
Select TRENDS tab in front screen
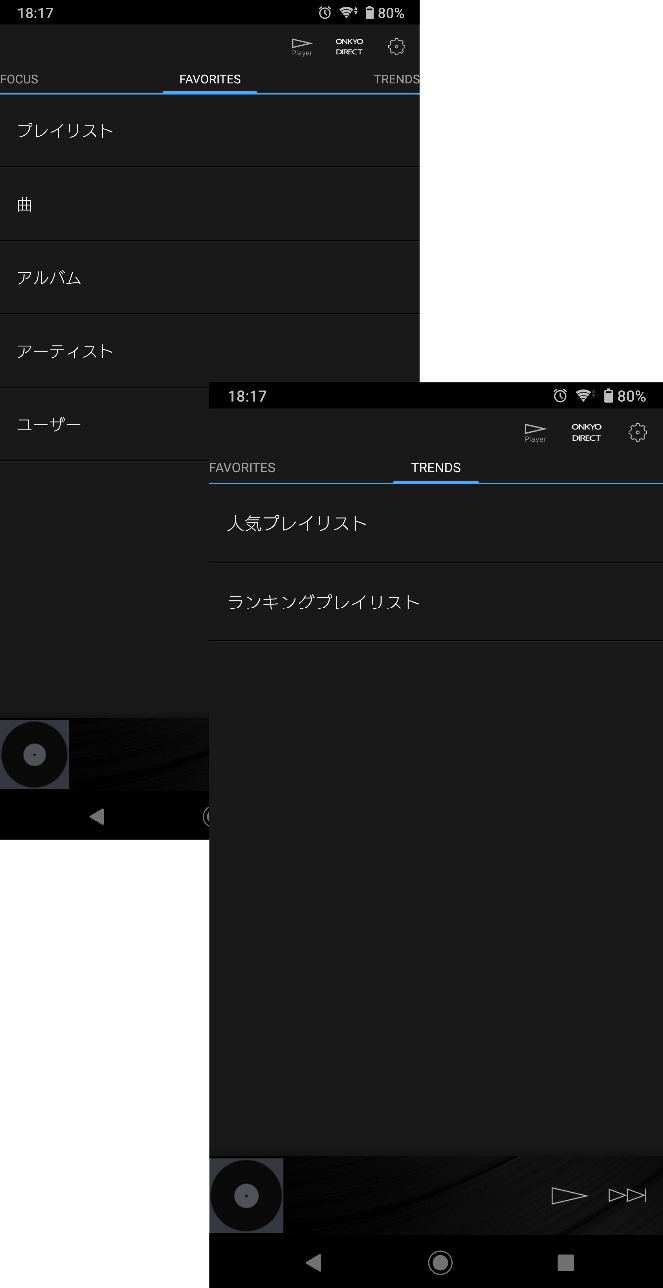pos(436,467)
